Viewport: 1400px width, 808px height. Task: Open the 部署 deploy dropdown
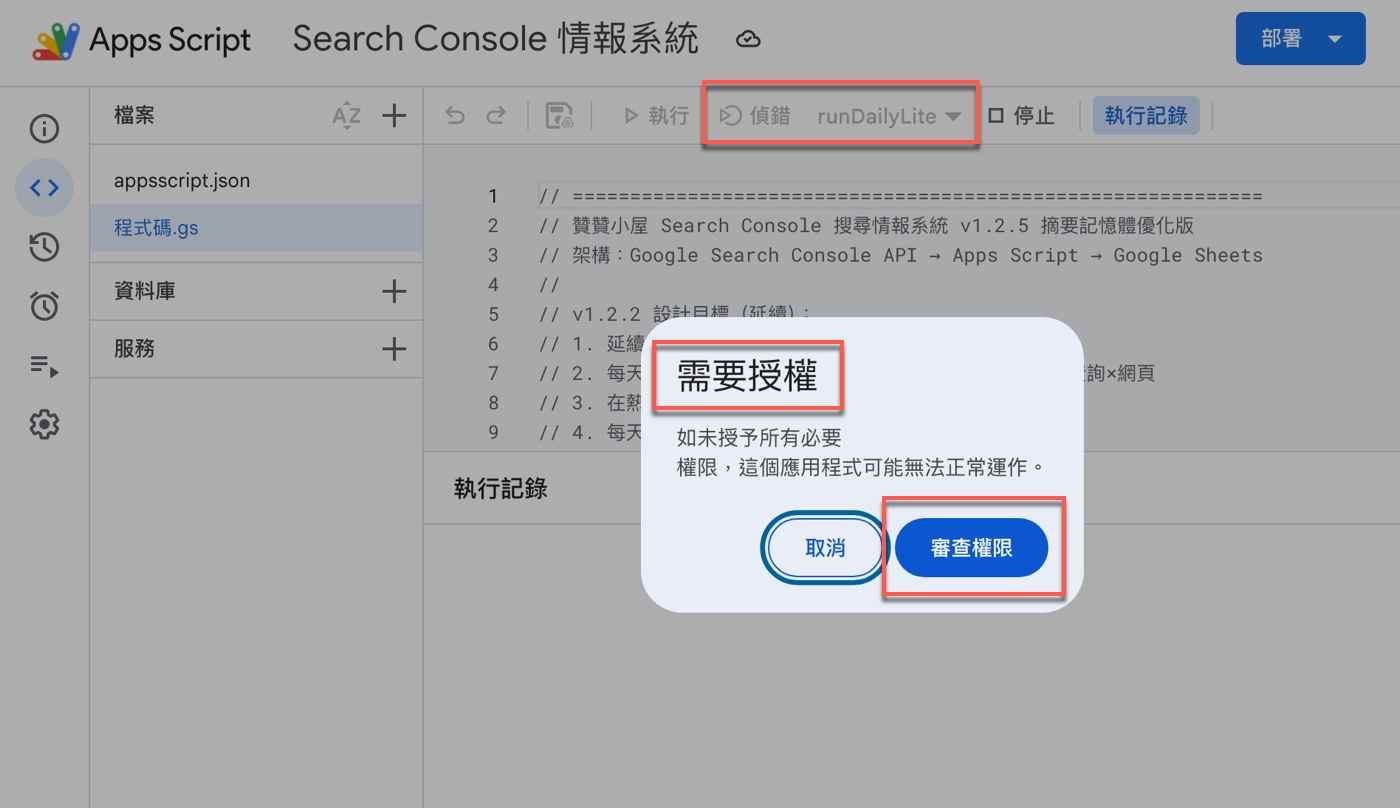pos(1300,39)
